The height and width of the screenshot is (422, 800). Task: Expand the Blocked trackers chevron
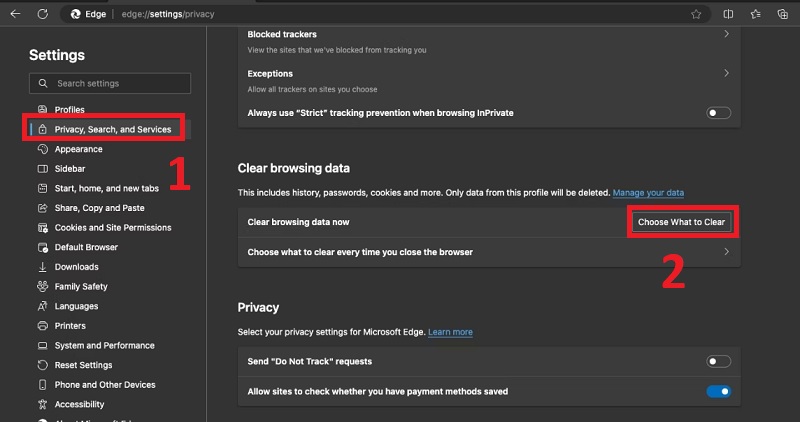[725, 34]
